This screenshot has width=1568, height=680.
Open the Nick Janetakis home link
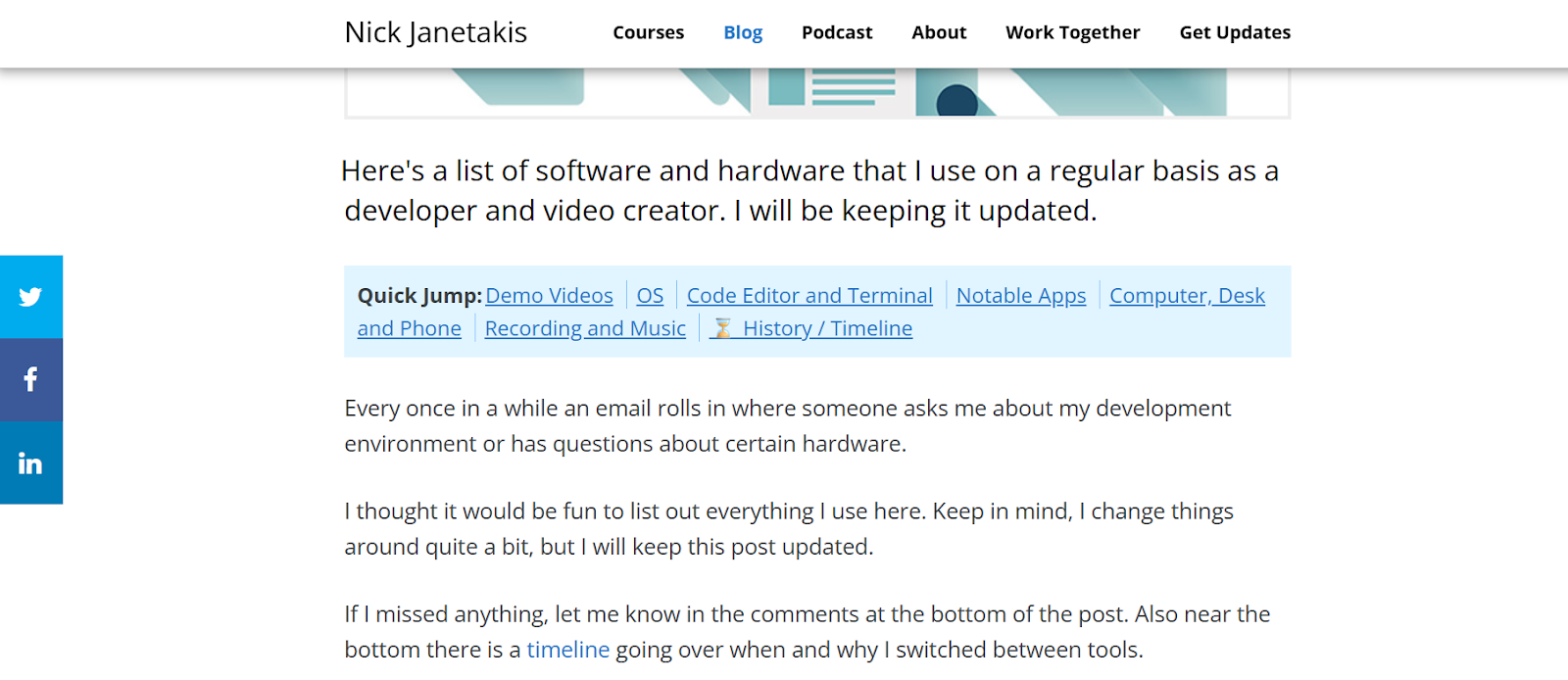(436, 32)
